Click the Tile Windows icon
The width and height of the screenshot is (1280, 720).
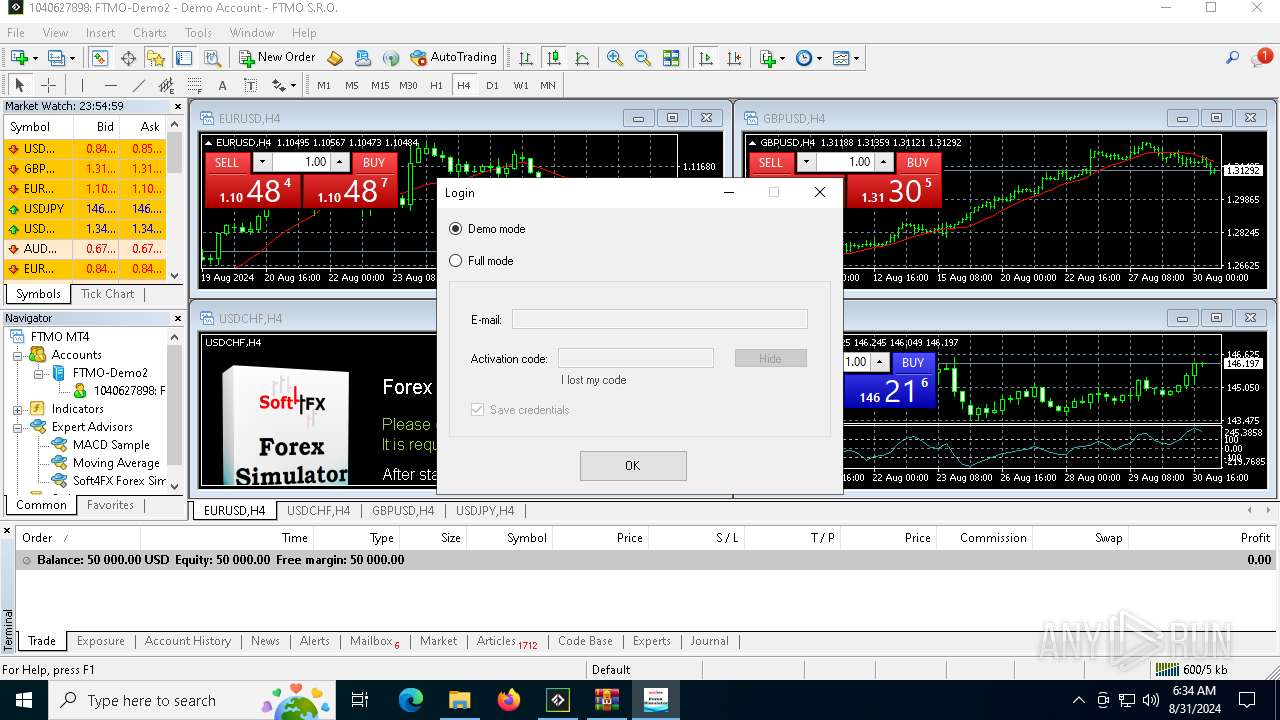(x=671, y=58)
